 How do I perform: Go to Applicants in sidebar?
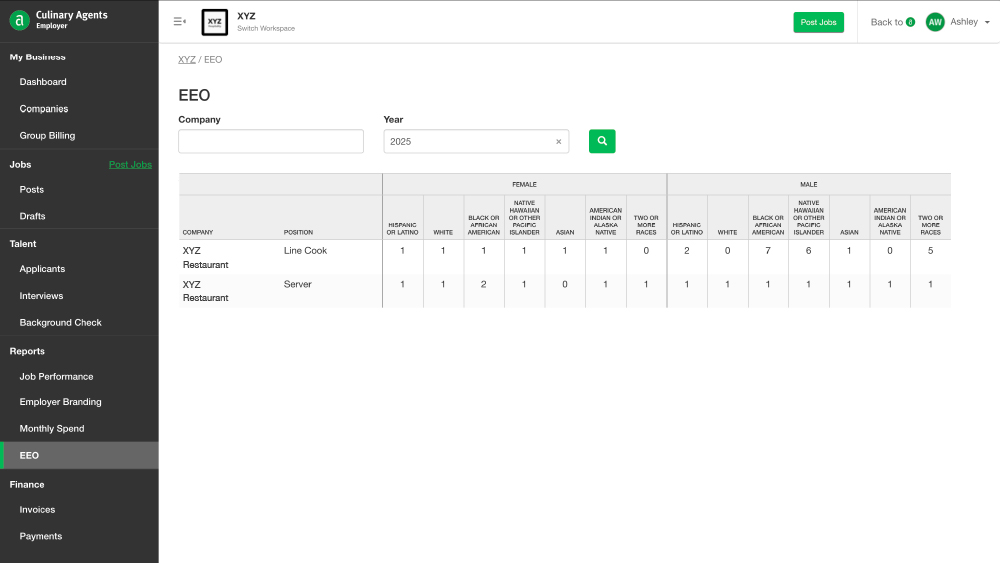pos(42,269)
